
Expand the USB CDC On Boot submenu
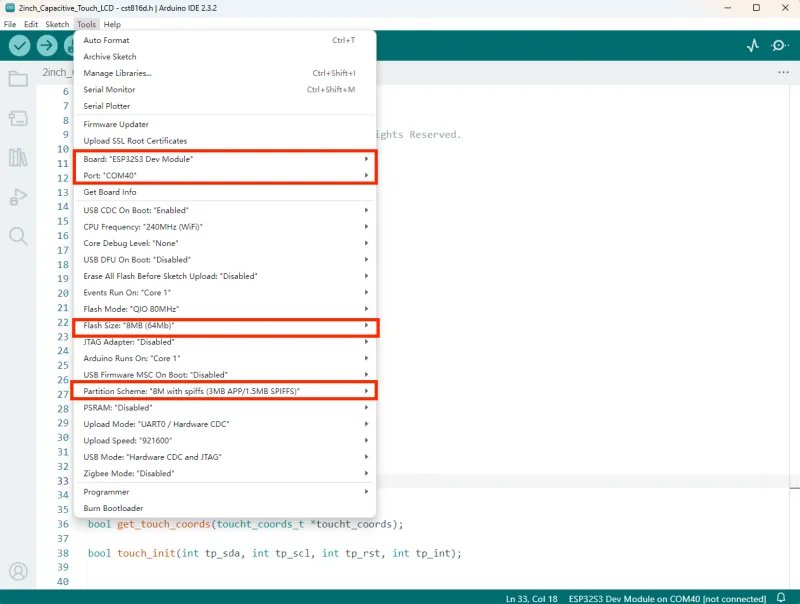point(224,210)
